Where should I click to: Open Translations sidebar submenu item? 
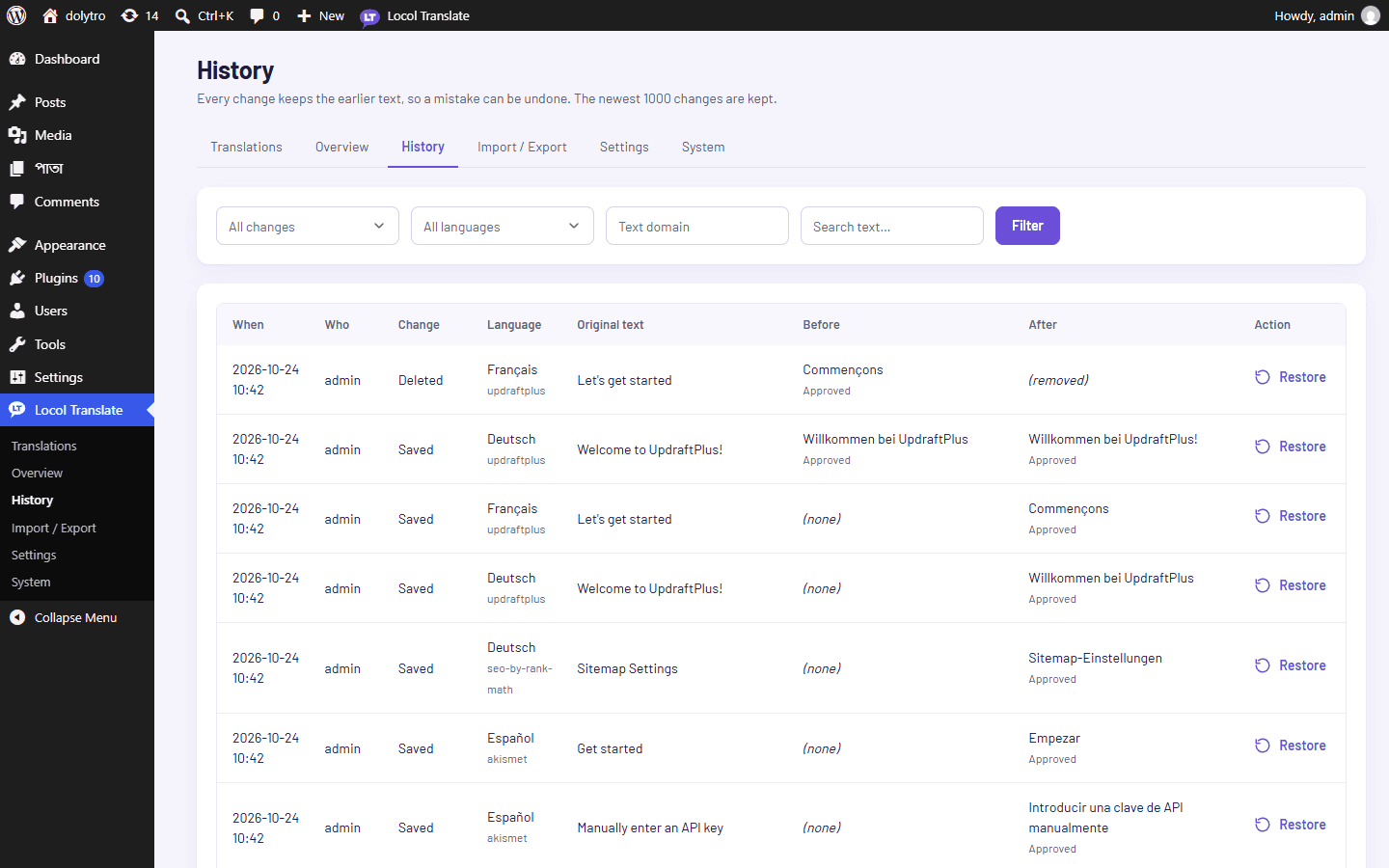tap(77, 446)
